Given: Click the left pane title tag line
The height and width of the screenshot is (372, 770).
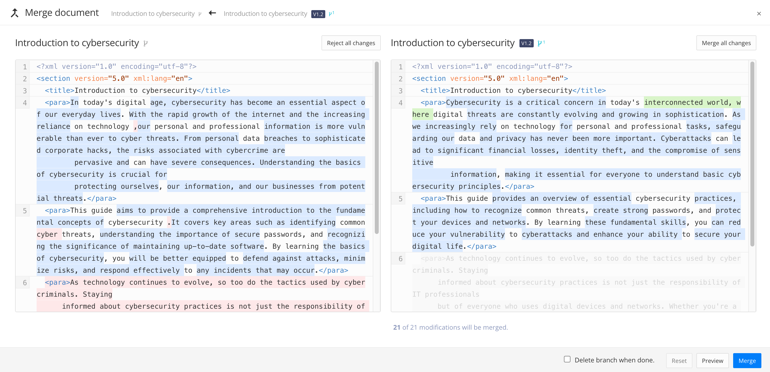Looking at the screenshot, I should (137, 91).
